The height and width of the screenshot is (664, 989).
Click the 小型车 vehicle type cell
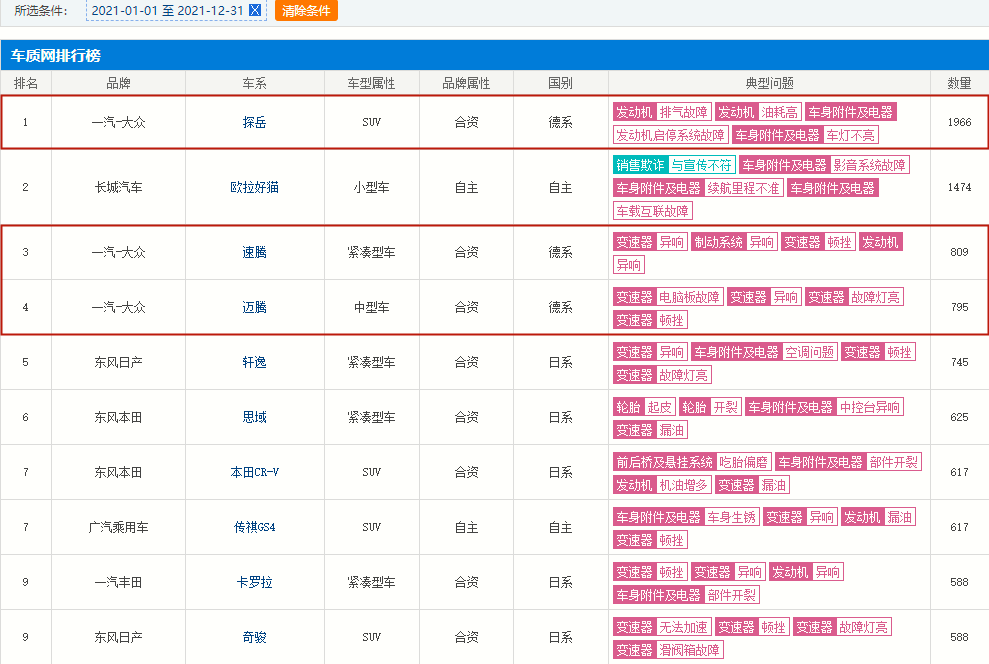tap(372, 187)
